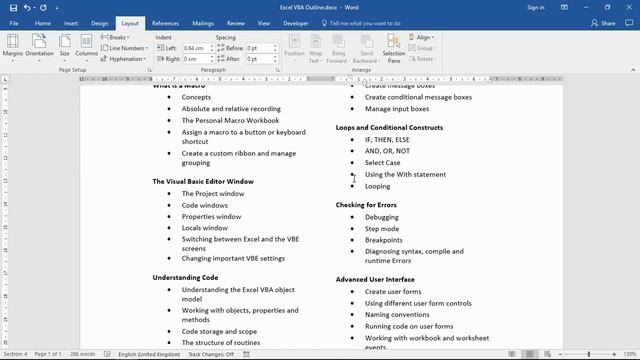Click English (United Kingdom) language indicator
This screenshot has width=640, height=360.
point(149,354)
